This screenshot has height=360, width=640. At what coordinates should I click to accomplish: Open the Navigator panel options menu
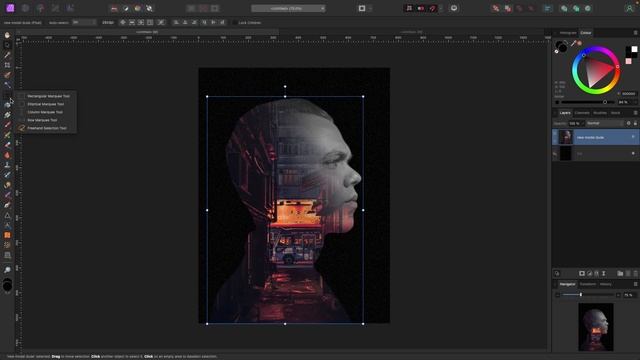click(635, 284)
